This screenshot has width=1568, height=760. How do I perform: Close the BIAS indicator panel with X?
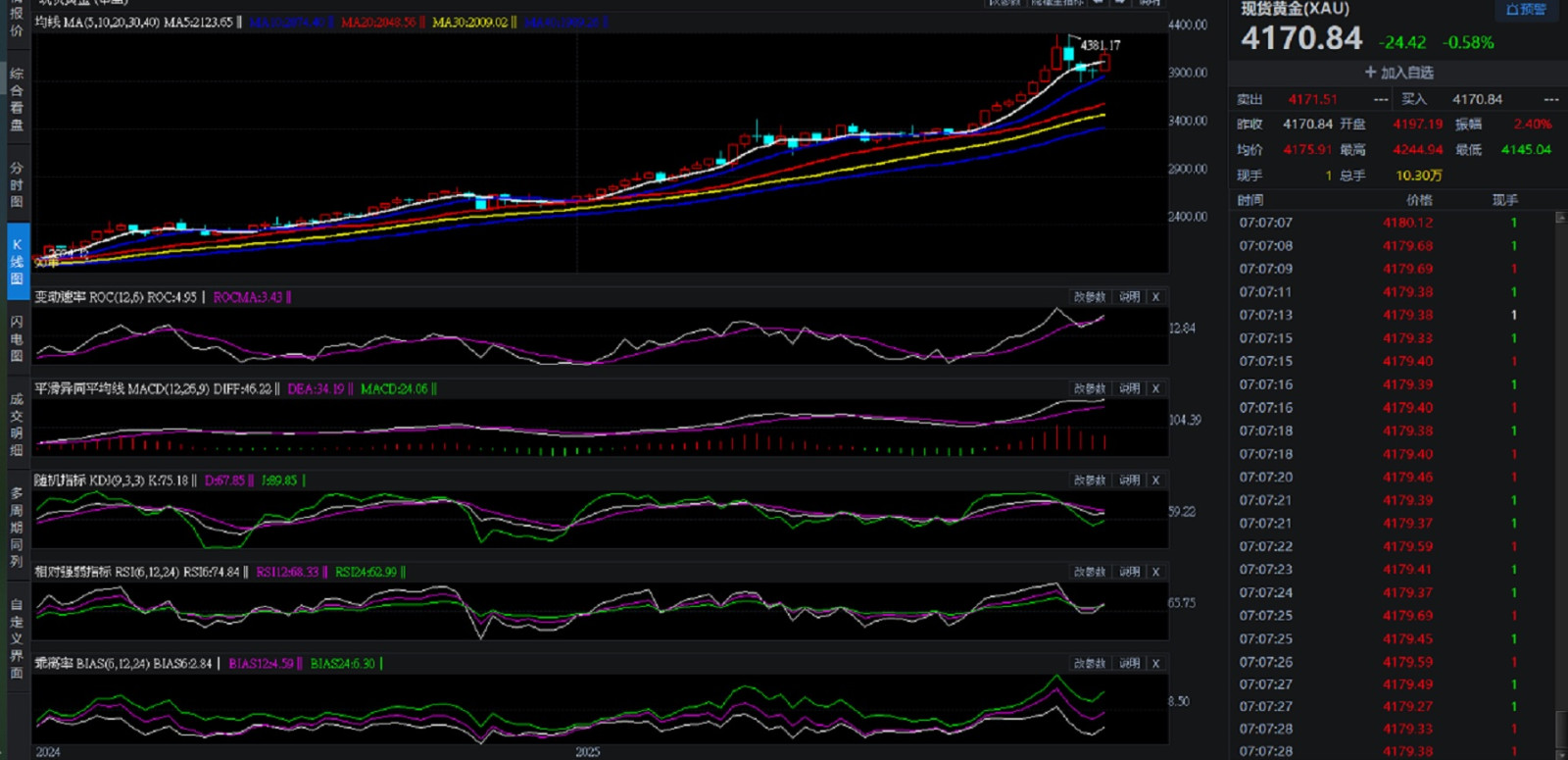[x=1155, y=664]
